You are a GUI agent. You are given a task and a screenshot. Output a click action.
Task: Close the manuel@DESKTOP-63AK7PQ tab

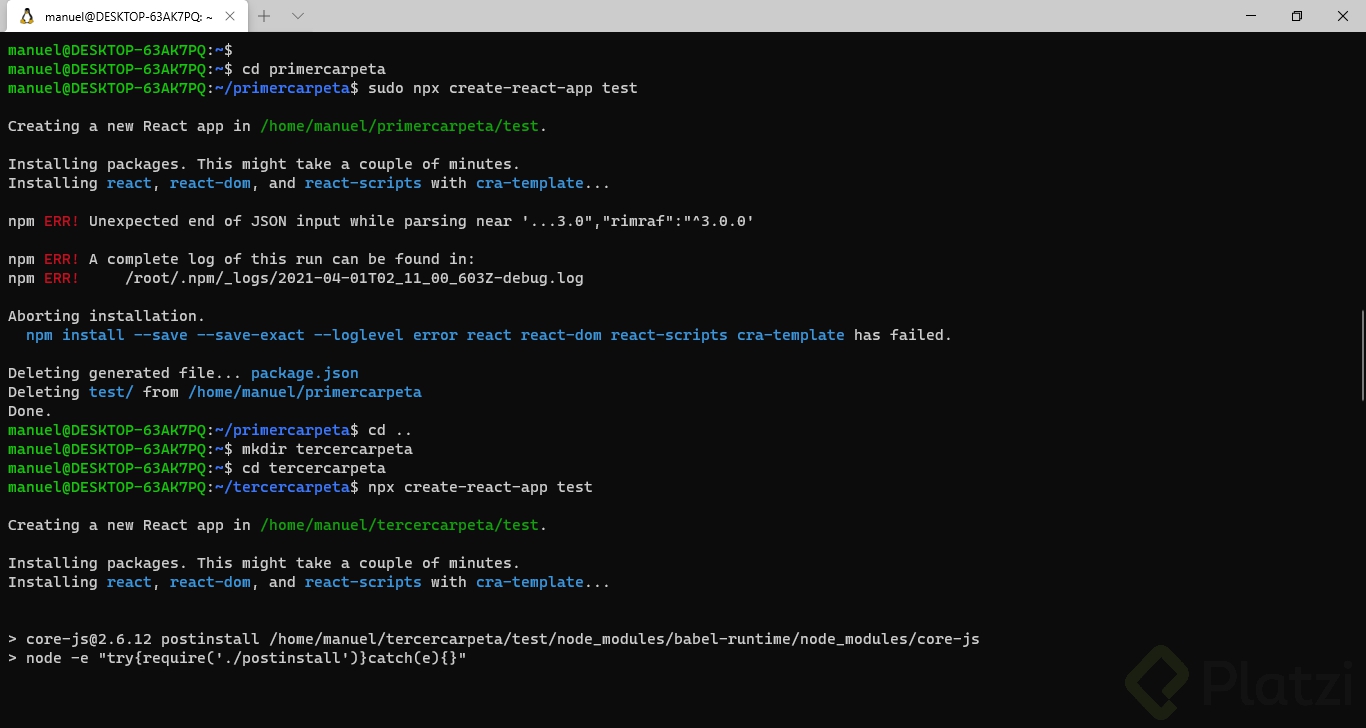(x=228, y=16)
